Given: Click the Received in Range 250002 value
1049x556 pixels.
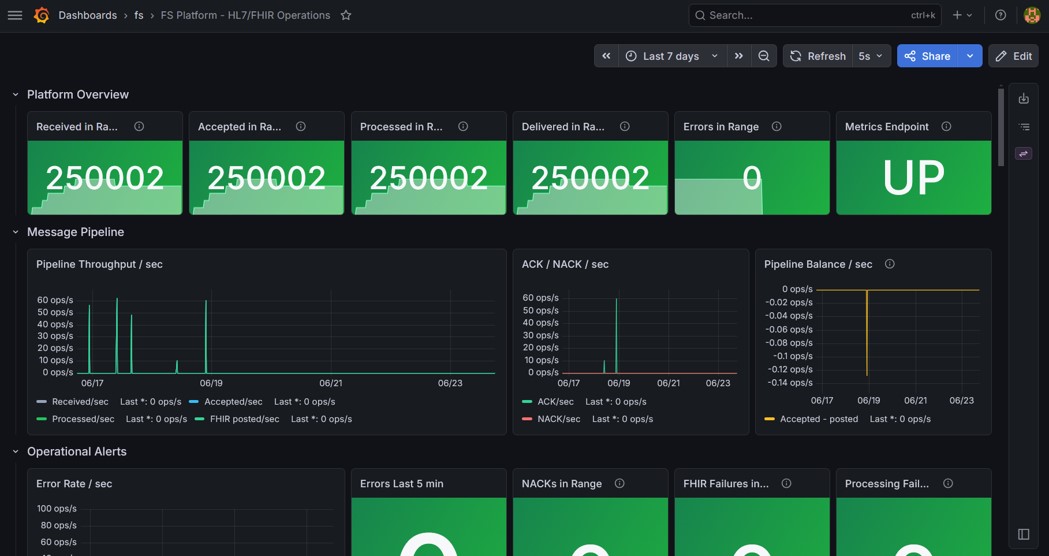Looking at the screenshot, I should (105, 178).
